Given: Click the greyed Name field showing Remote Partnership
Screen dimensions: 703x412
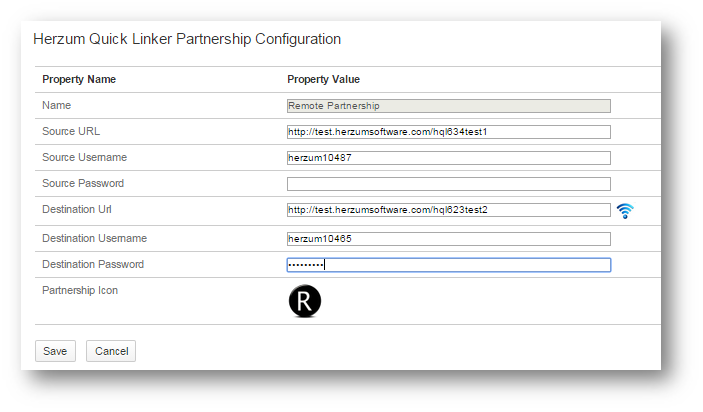Looking at the screenshot, I should tap(448, 105).
